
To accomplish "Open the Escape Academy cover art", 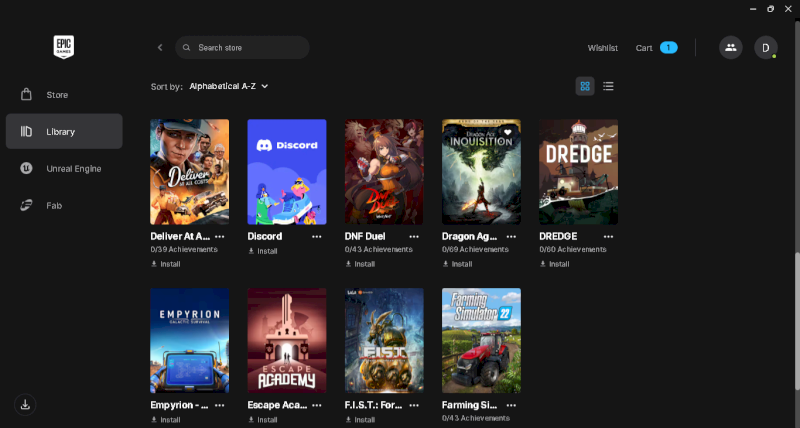I will click(x=287, y=341).
